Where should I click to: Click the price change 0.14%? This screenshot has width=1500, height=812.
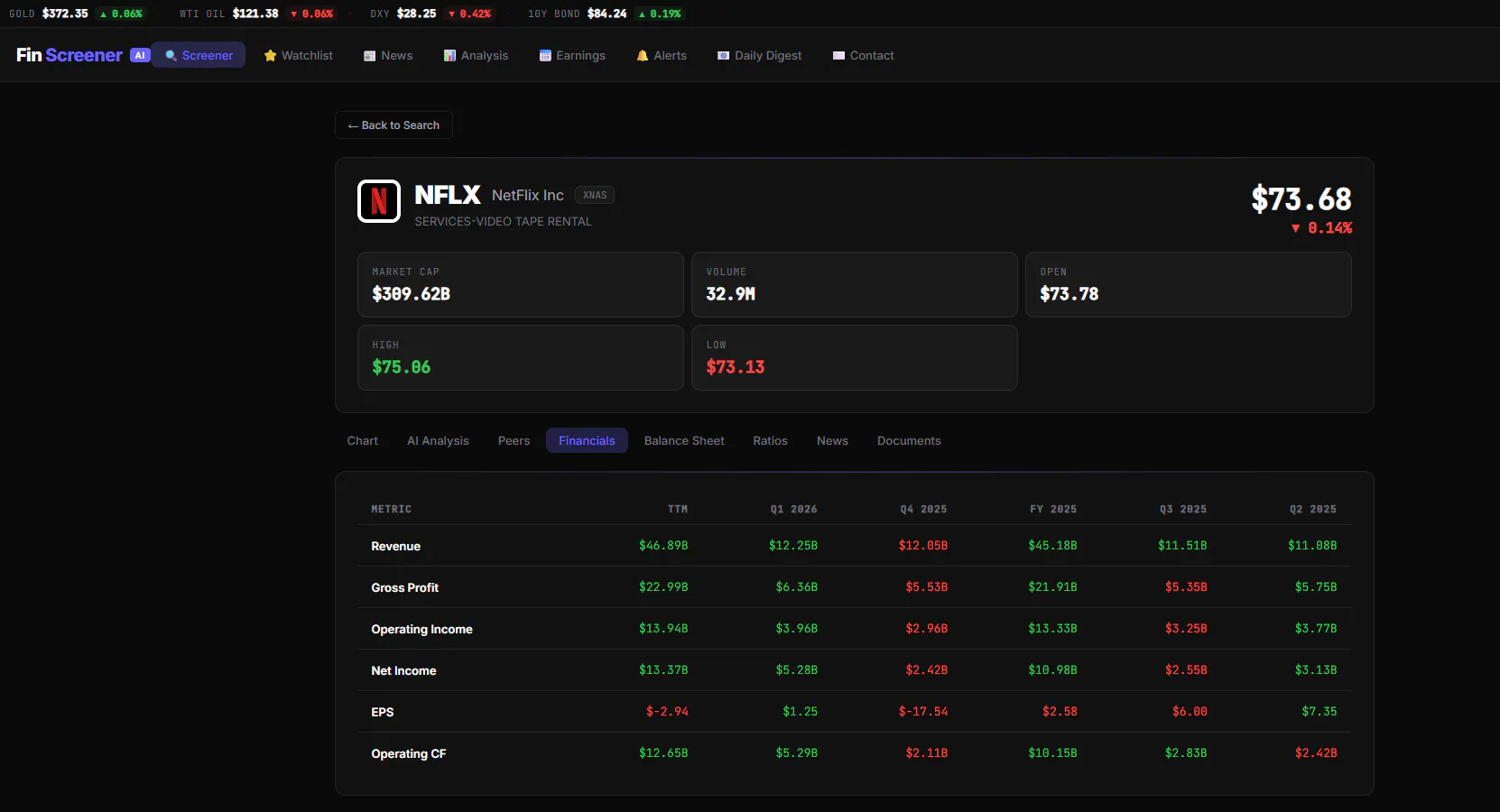click(x=1321, y=228)
